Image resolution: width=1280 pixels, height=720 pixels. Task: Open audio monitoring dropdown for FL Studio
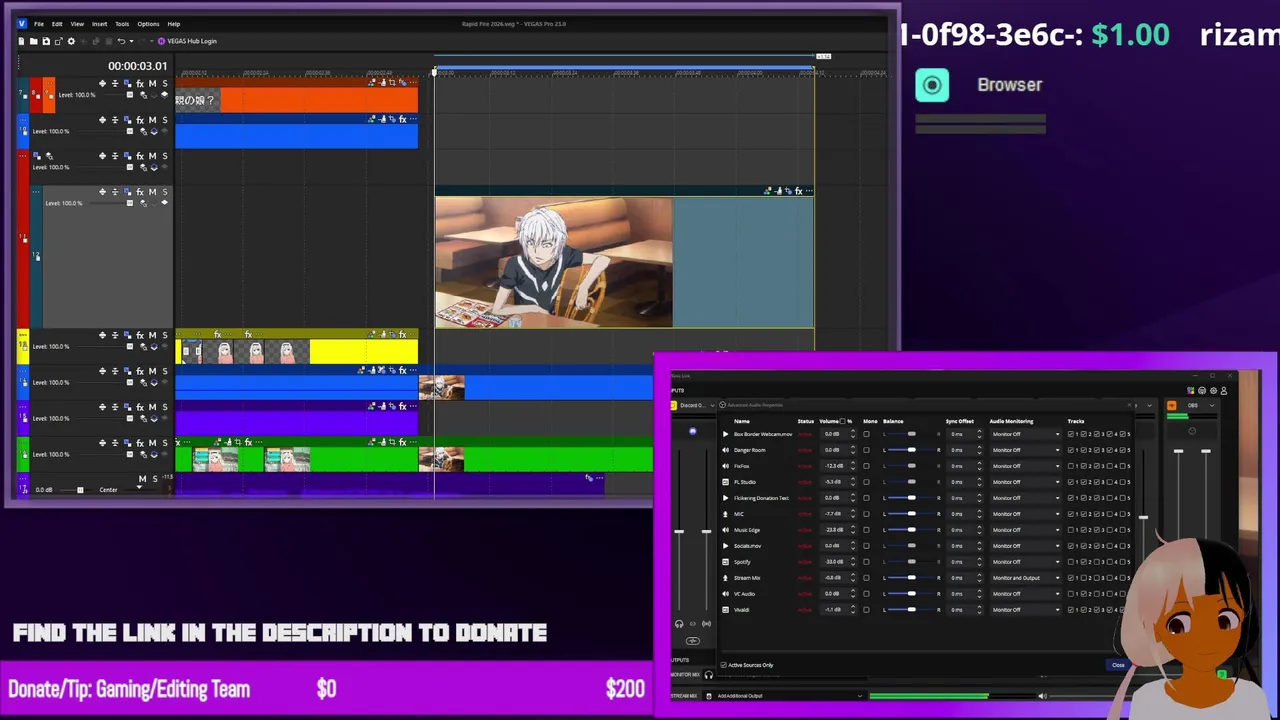coord(1026,482)
